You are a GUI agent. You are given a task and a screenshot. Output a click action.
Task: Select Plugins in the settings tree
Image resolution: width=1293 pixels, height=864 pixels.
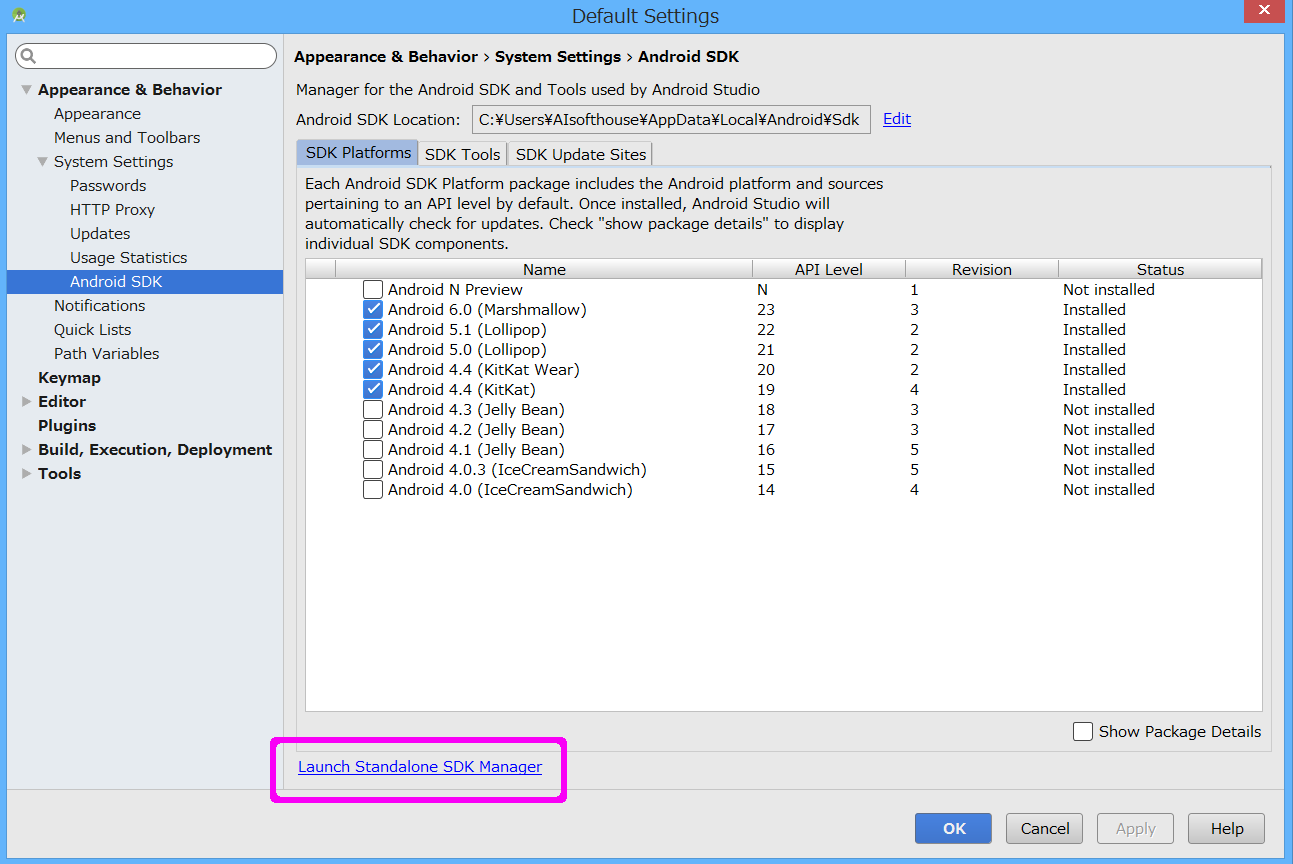67,426
